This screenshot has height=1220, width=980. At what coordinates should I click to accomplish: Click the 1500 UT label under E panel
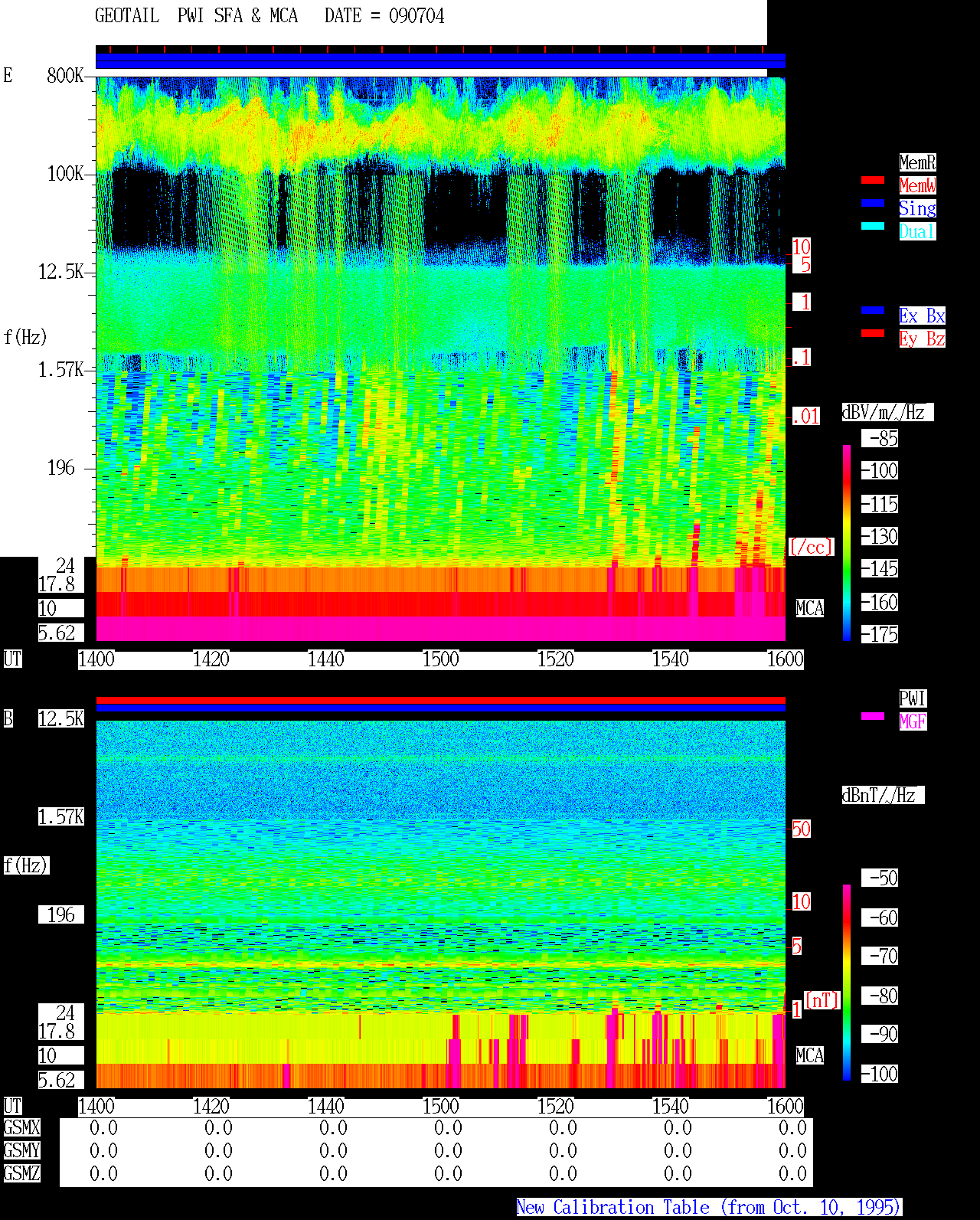tap(440, 659)
